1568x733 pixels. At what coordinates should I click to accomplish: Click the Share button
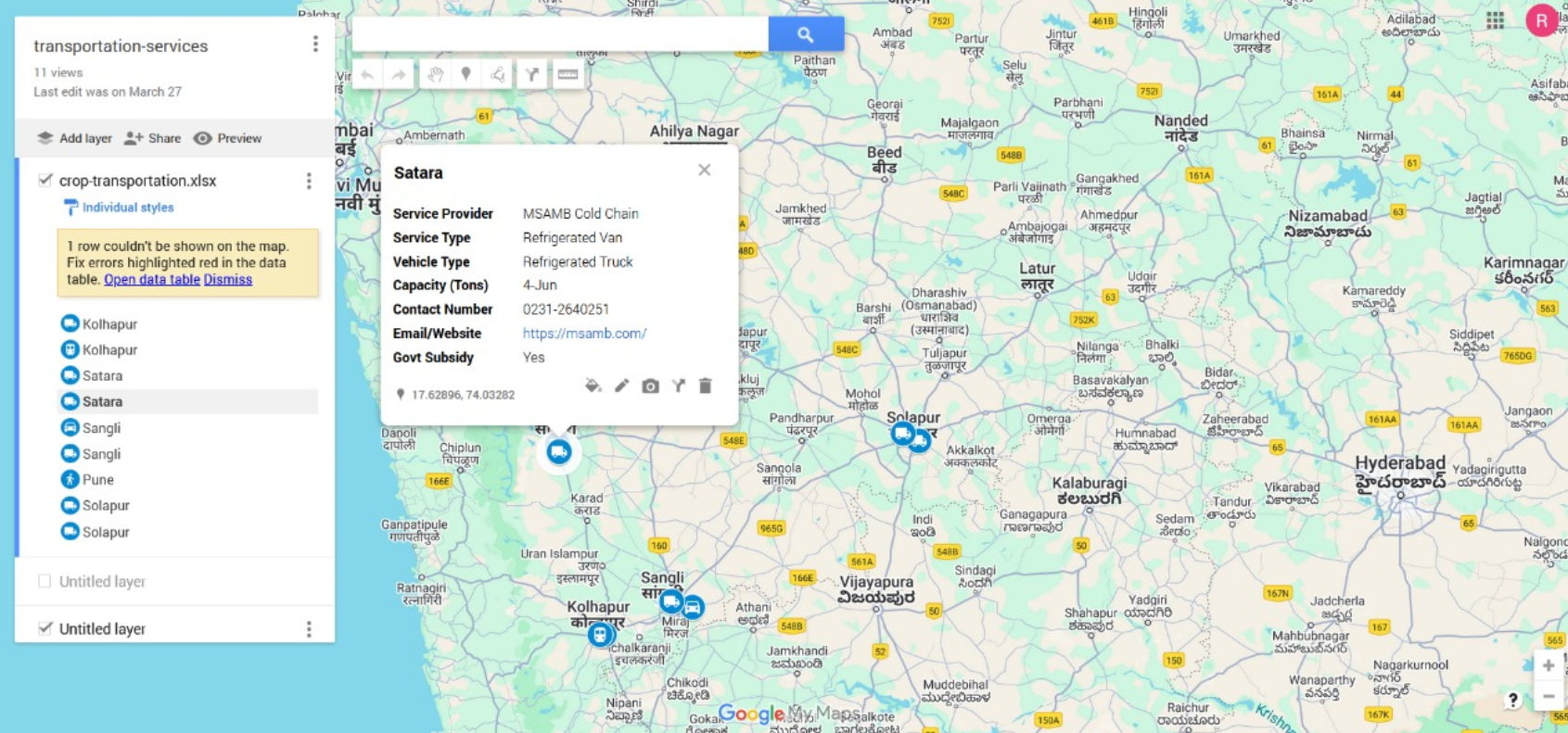(x=152, y=138)
